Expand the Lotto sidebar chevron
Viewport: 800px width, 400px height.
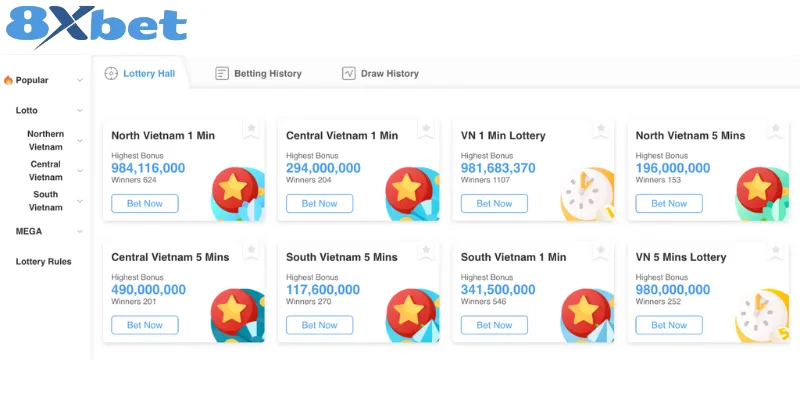point(80,111)
